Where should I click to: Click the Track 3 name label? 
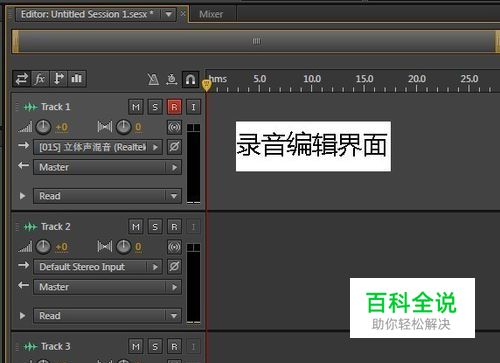tap(56, 347)
